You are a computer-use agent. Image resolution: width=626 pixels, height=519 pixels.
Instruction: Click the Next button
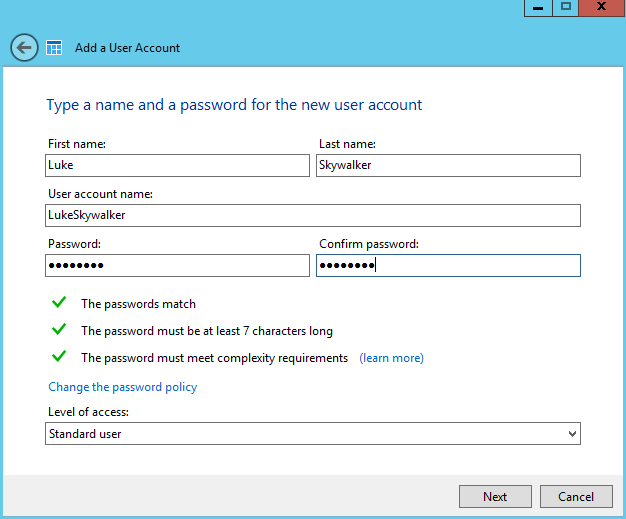tap(495, 496)
